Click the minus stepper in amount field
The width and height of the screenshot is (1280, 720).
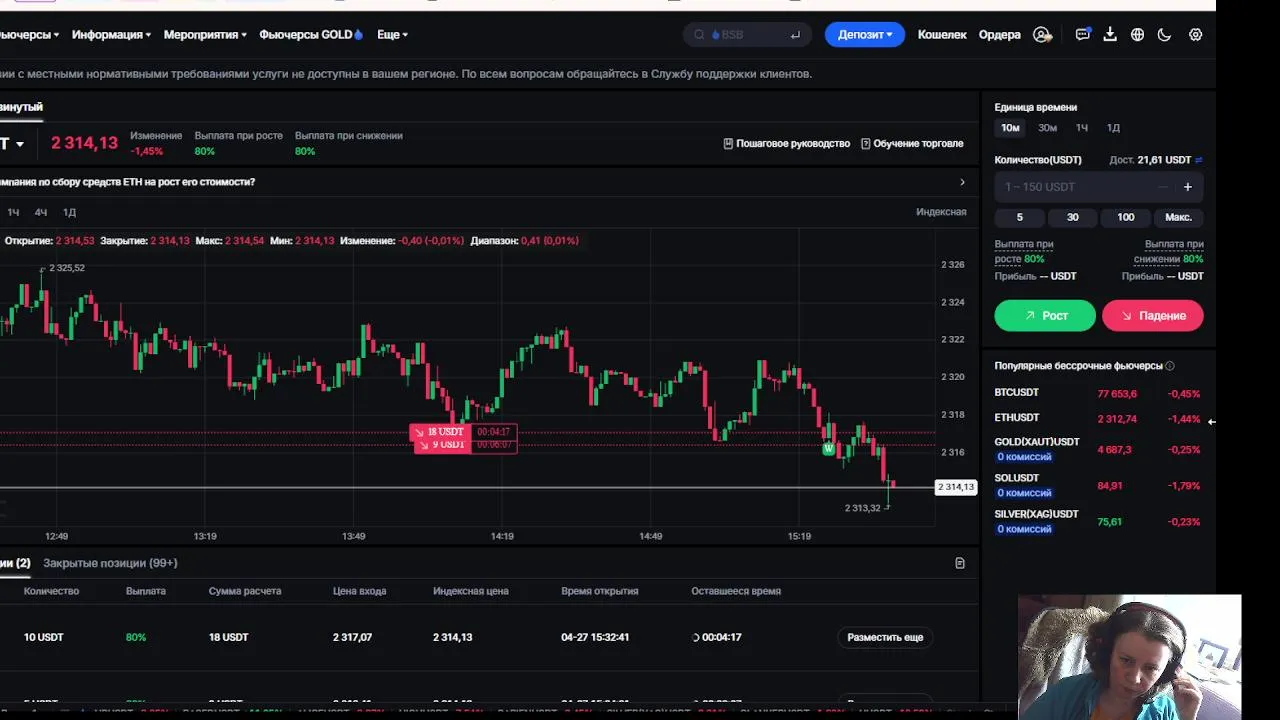pos(1163,187)
